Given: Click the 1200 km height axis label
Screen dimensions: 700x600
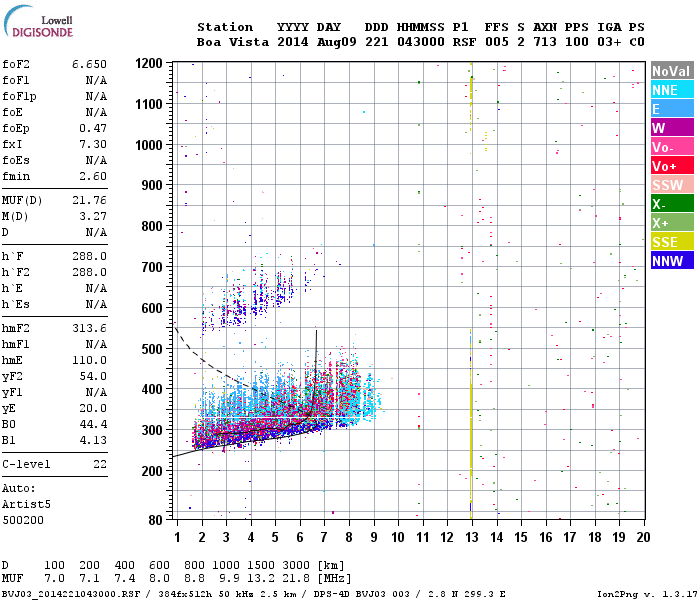Looking at the screenshot, I should 149,63.
